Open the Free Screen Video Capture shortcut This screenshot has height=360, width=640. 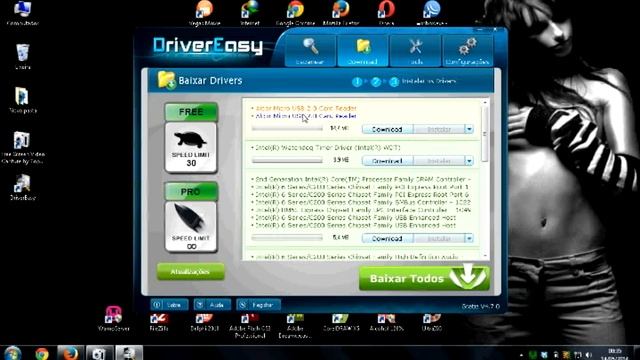[22, 147]
